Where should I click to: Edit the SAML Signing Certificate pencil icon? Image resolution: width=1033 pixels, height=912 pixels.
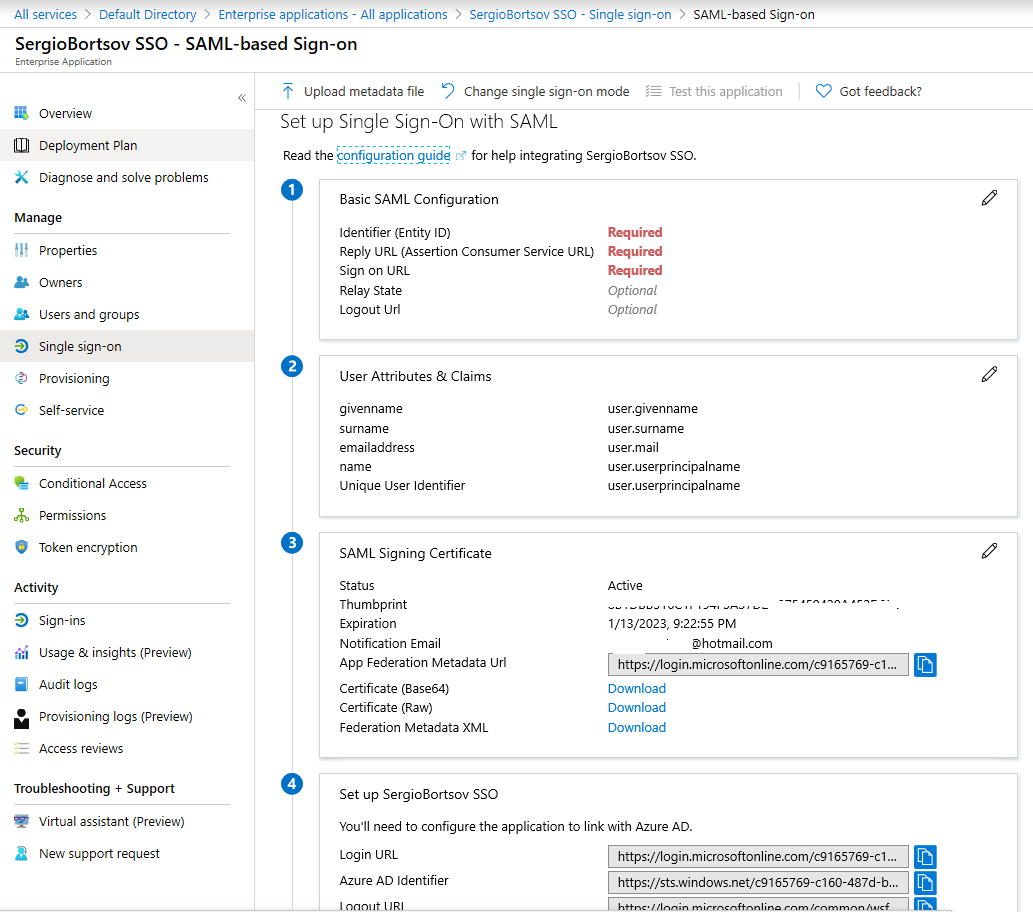[x=989, y=550]
